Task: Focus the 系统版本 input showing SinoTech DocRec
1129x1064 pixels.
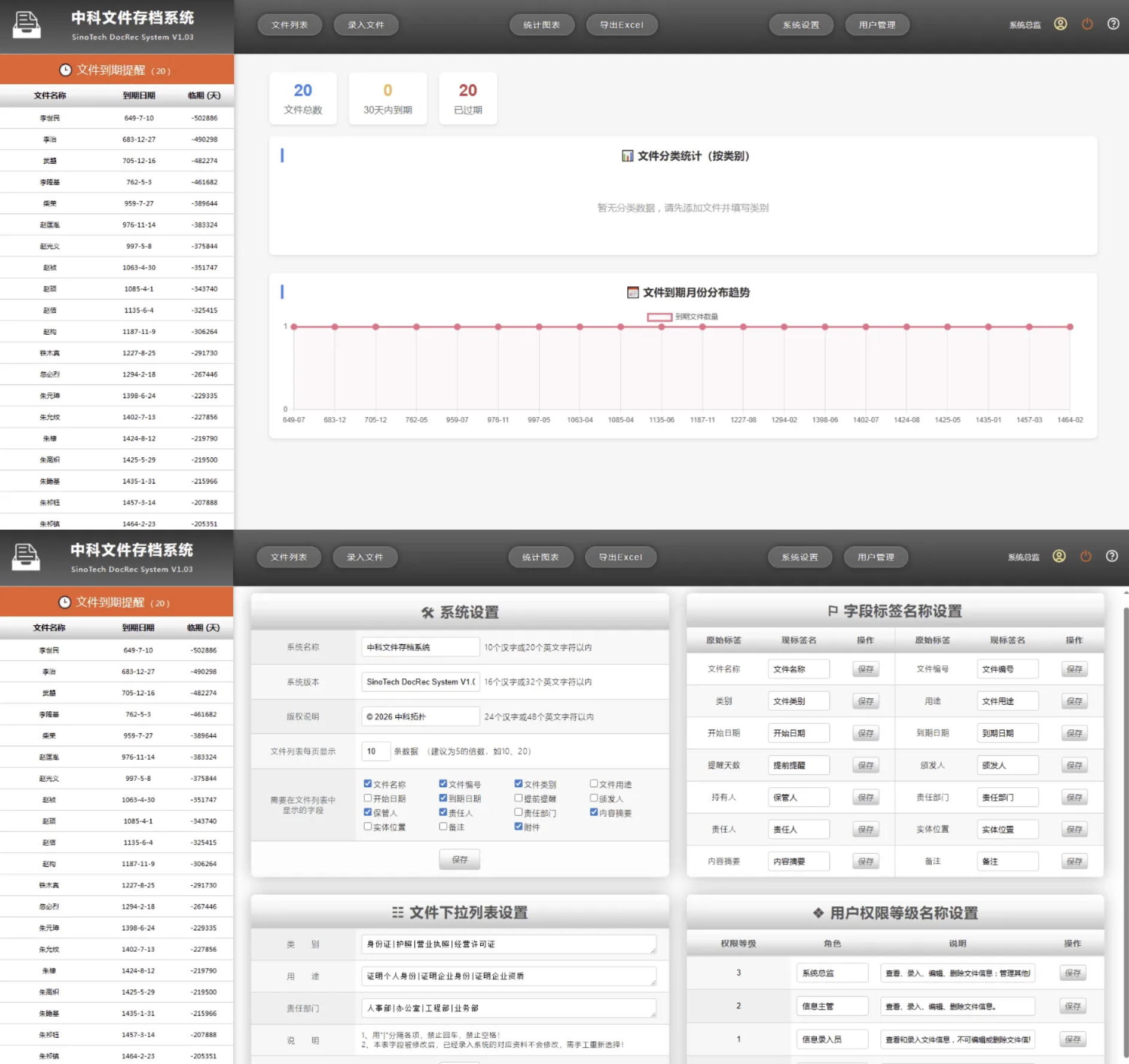Action: coord(420,682)
